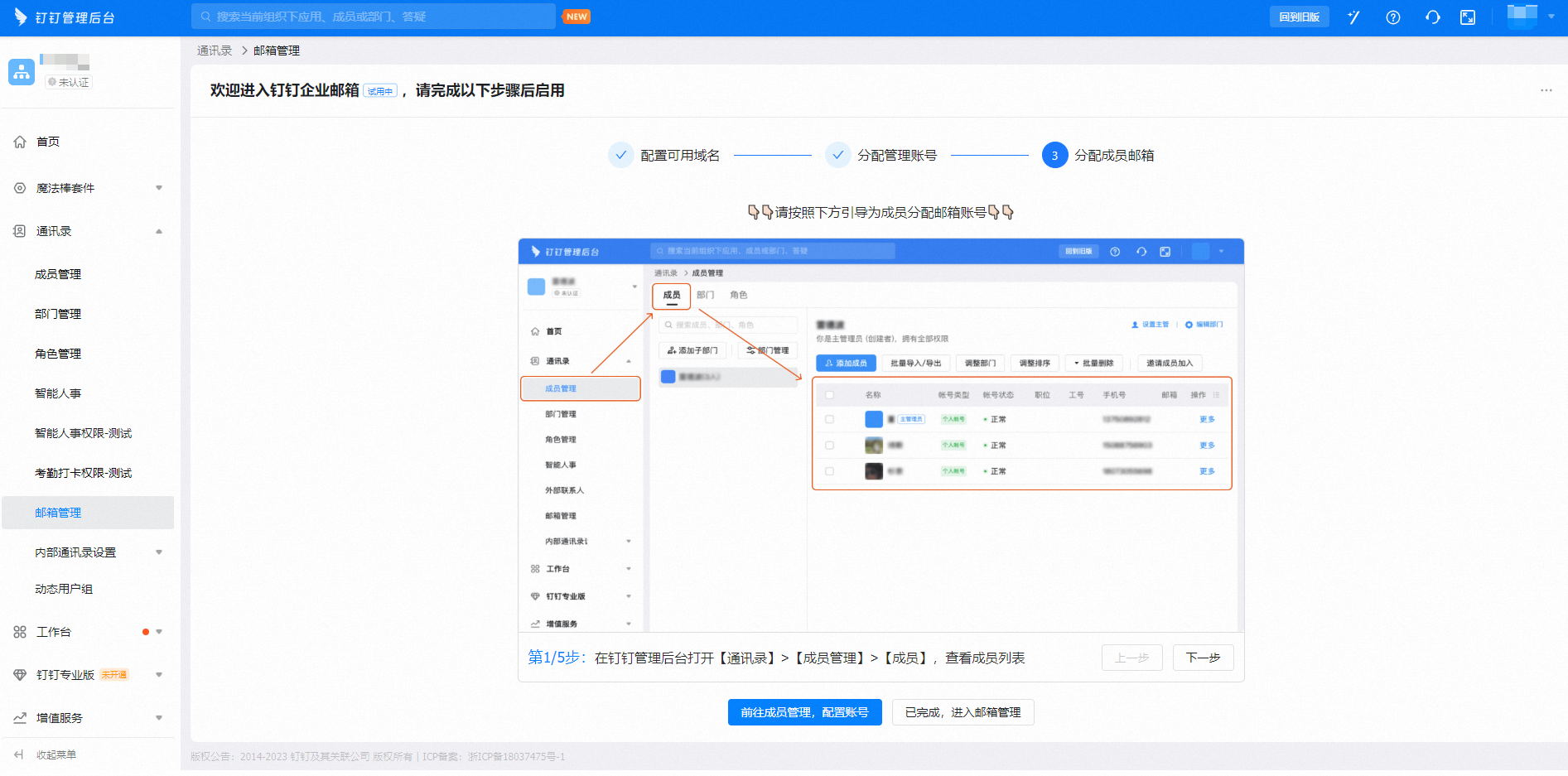The height and width of the screenshot is (776, 1568).
Task: Expand 内部通讯录设置 submenu arrow
Action: 159,552
